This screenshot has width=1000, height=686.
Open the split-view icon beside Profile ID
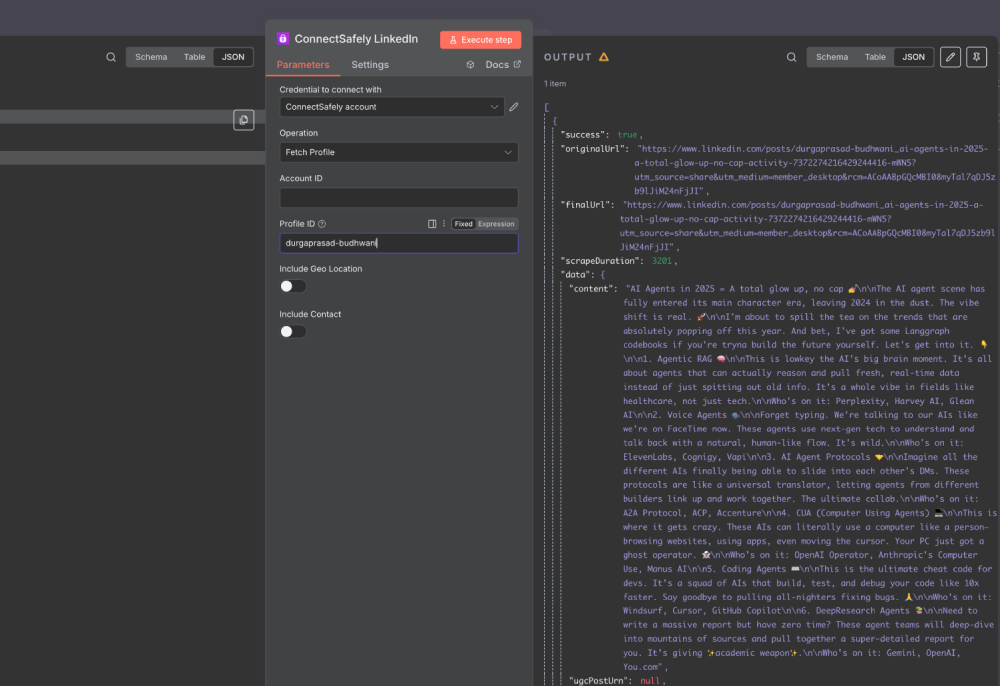click(x=432, y=224)
